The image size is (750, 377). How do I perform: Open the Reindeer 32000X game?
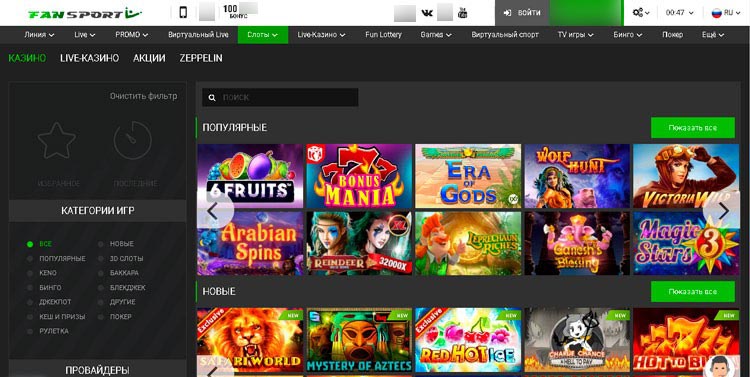point(359,243)
